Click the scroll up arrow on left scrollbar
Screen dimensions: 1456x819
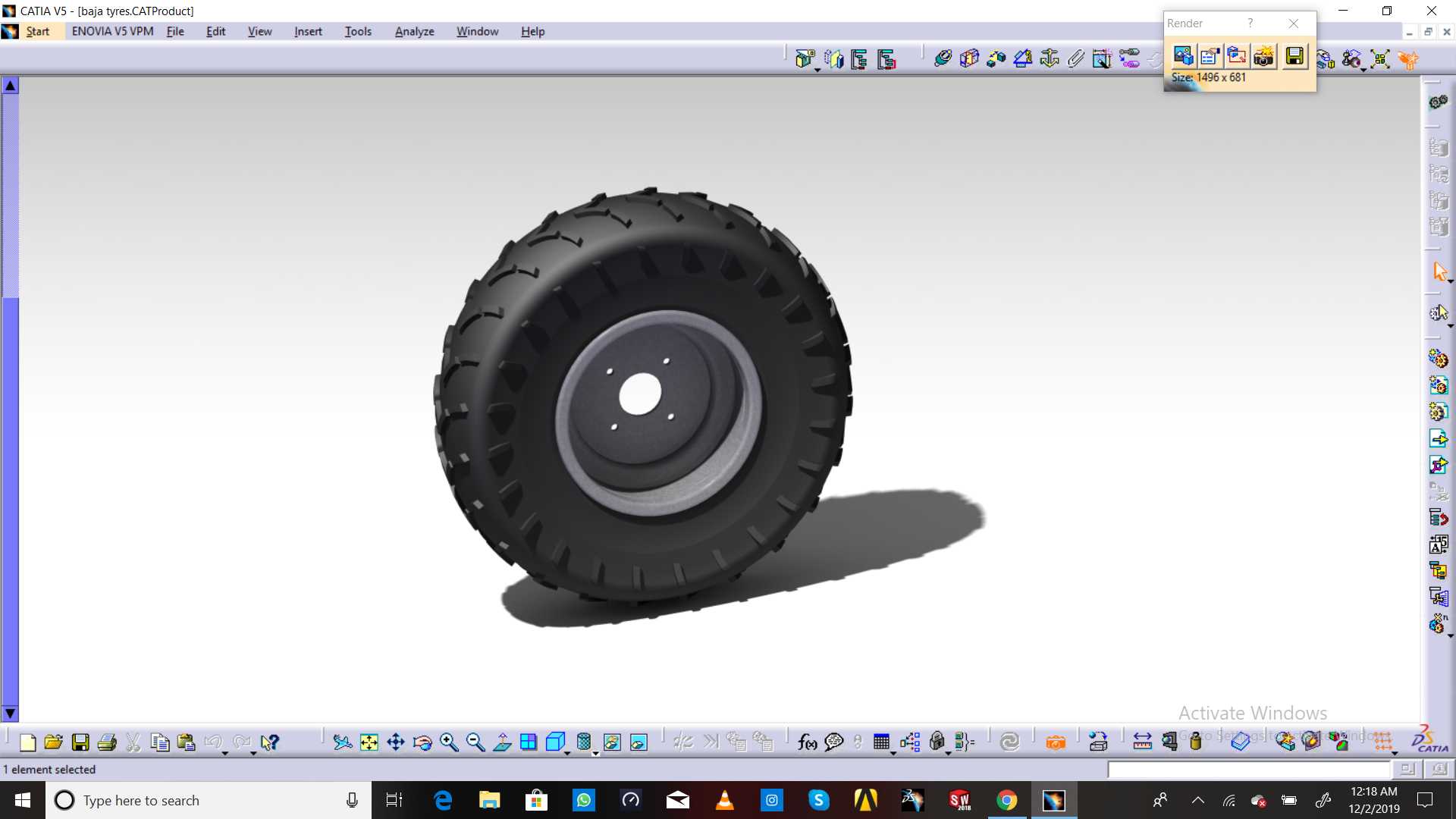pyautogui.click(x=10, y=85)
